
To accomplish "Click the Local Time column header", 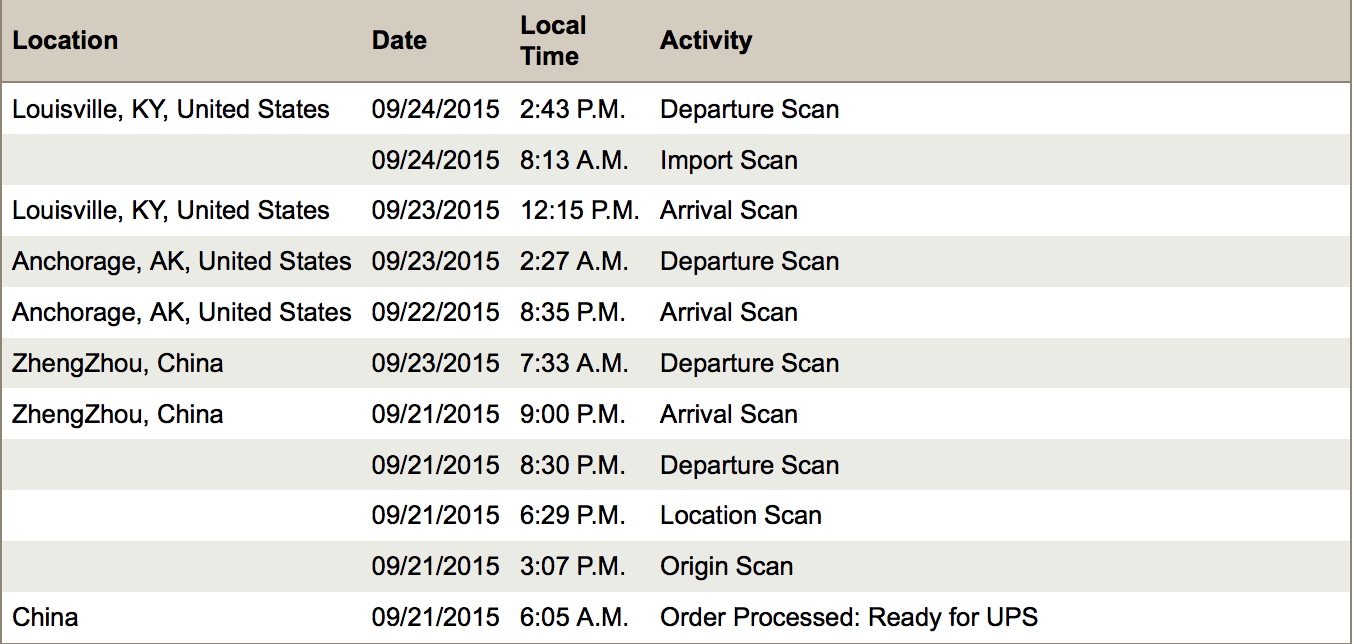I will click(x=553, y=41).
